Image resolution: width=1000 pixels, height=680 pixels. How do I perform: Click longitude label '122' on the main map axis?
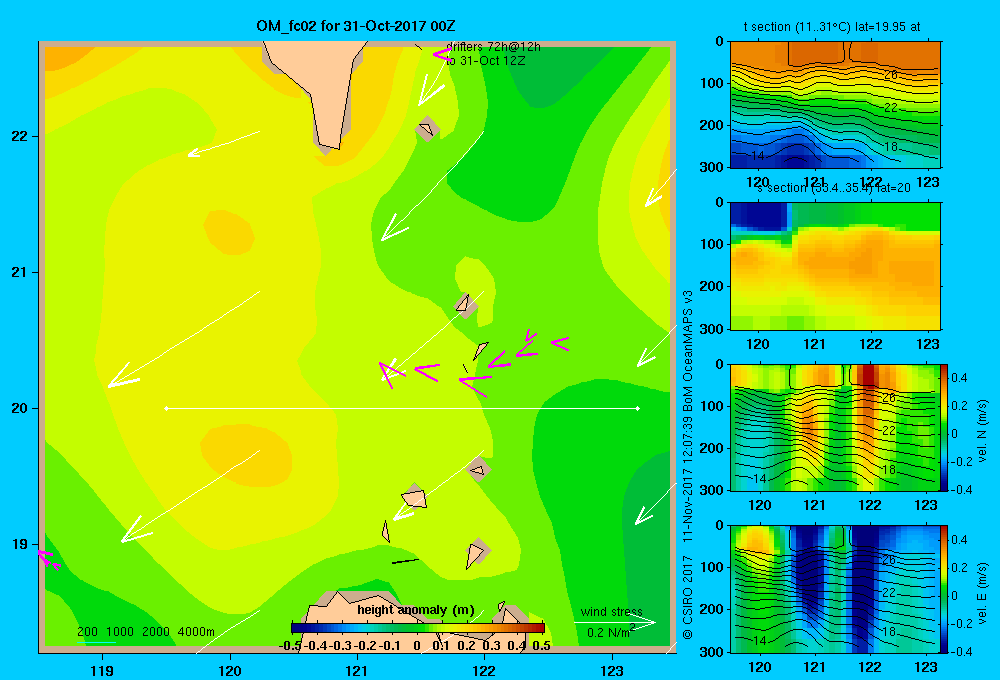484,670
